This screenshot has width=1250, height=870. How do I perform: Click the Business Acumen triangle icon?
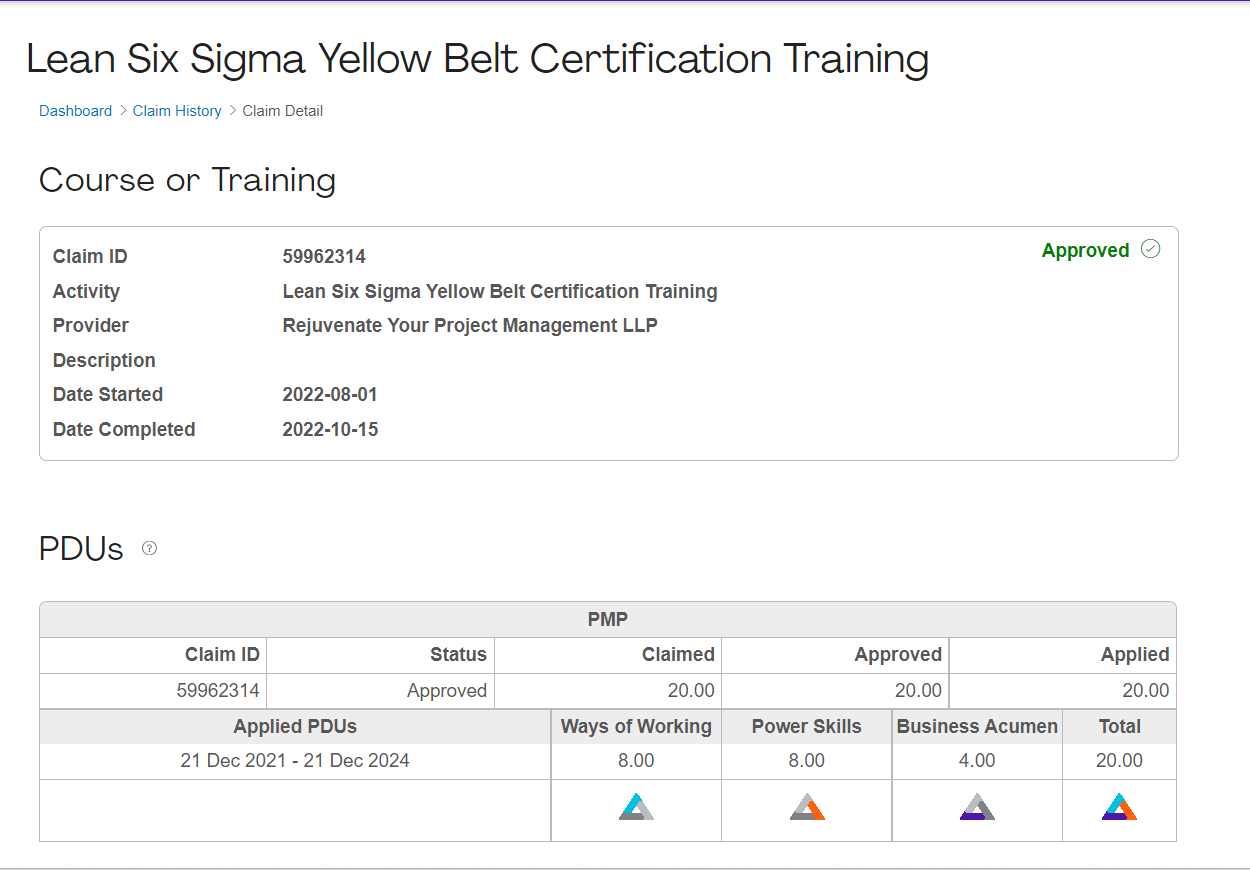pyautogui.click(x=977, y=807)
